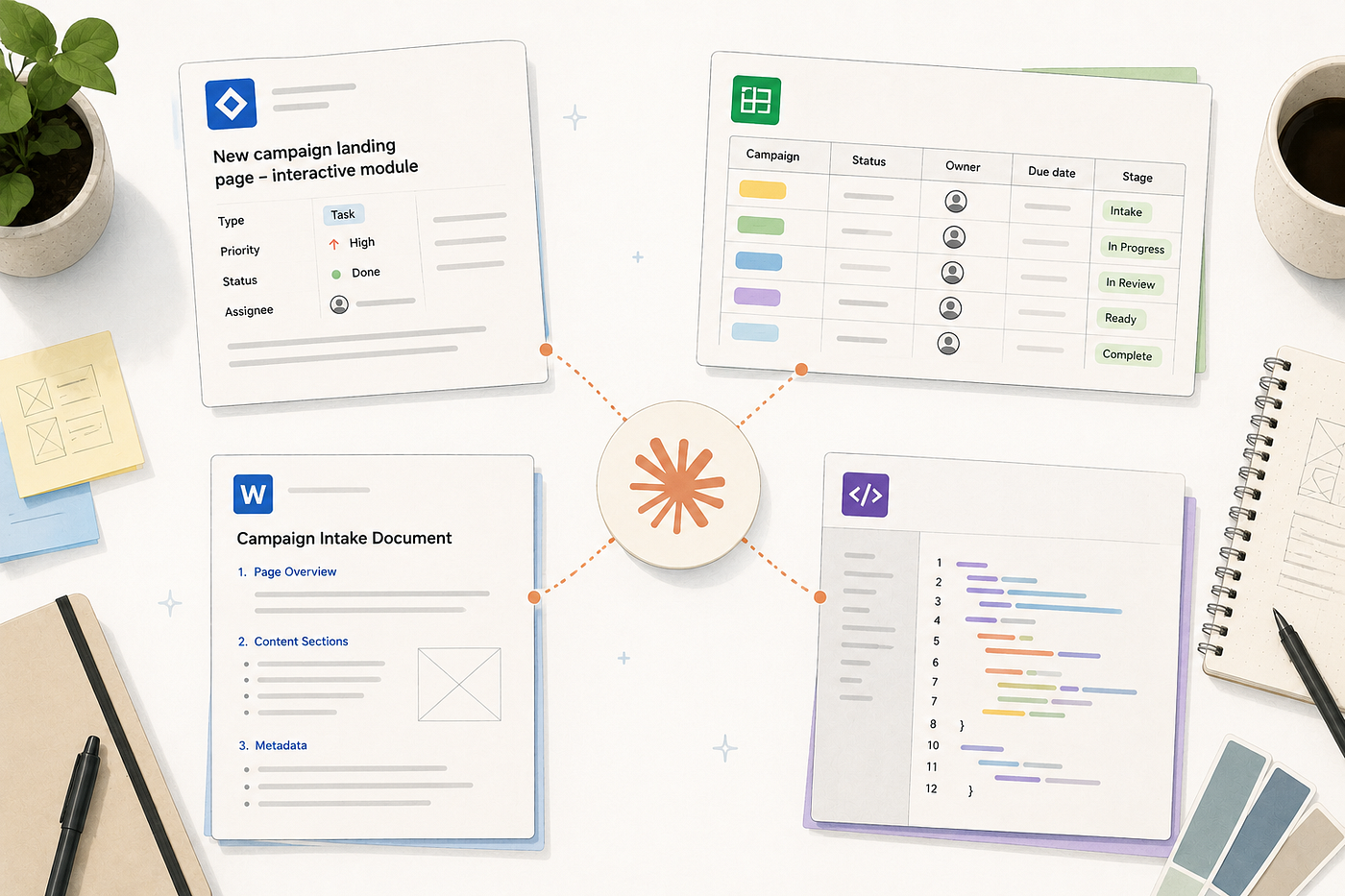Click the owner avatar in the In Progress row

tap(954, 237)
